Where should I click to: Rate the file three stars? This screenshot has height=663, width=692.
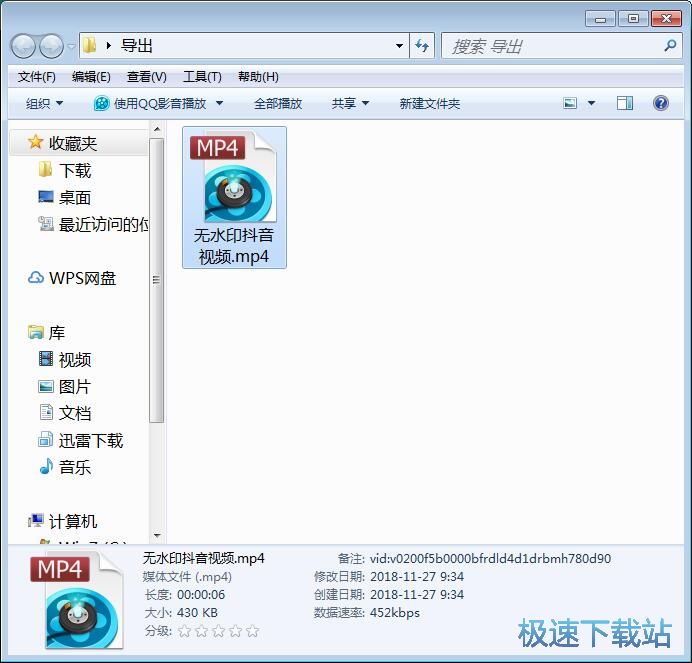click(218, 631)
